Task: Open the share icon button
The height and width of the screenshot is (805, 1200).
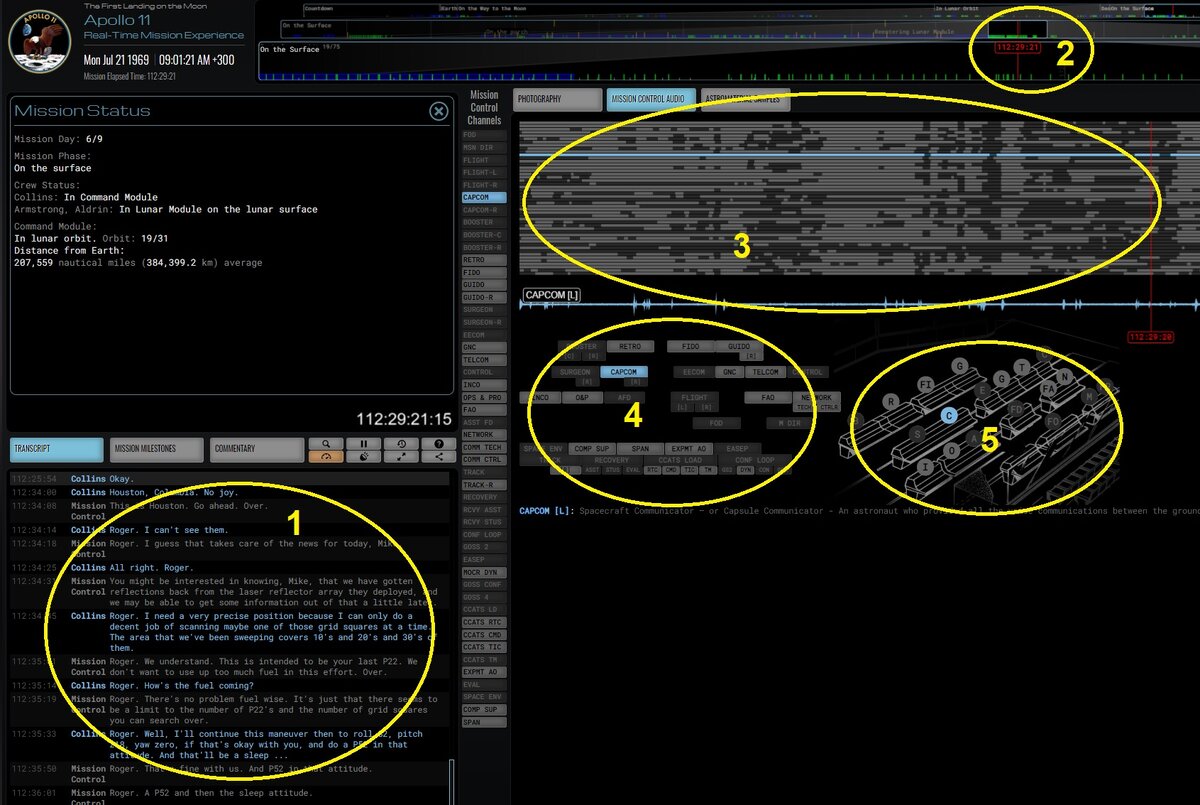Action: click(439, 457)
